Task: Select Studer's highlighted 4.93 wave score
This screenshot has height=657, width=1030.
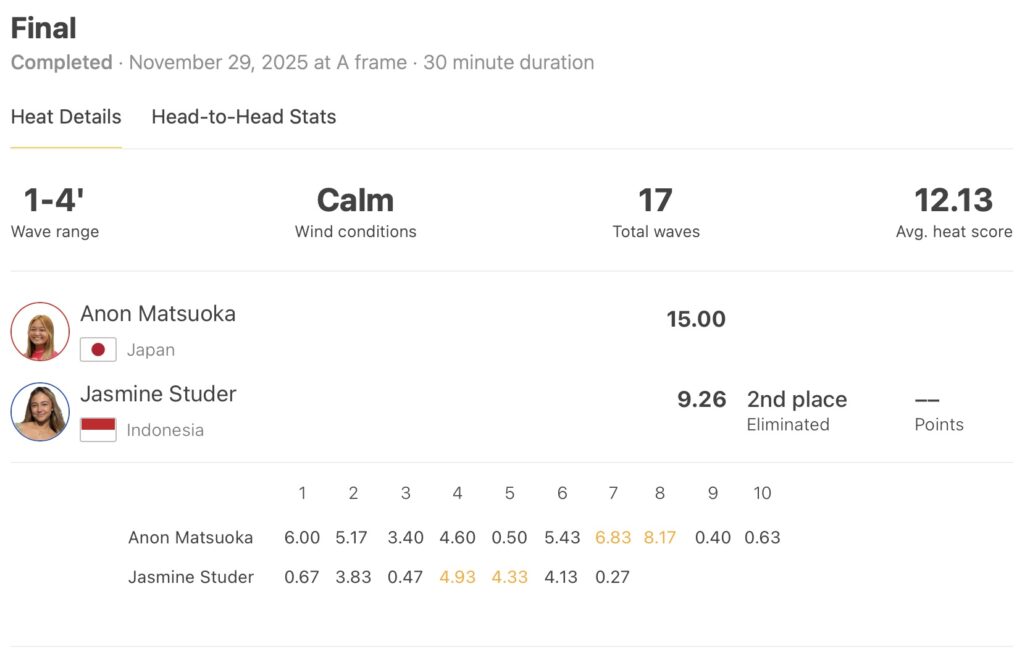Action: tap(457, 577)
